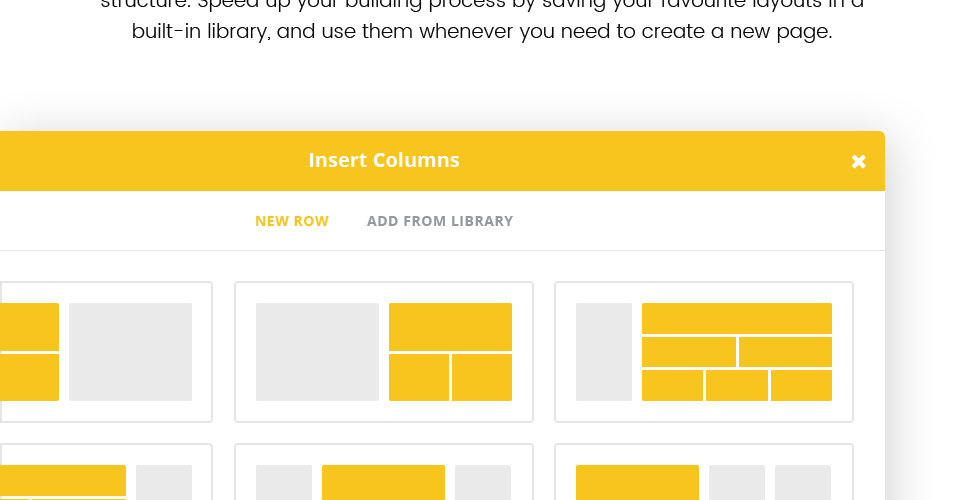The image size is (965, 500).
Task: Open the Add From Library tab
Action: click(x=440, y=221)
